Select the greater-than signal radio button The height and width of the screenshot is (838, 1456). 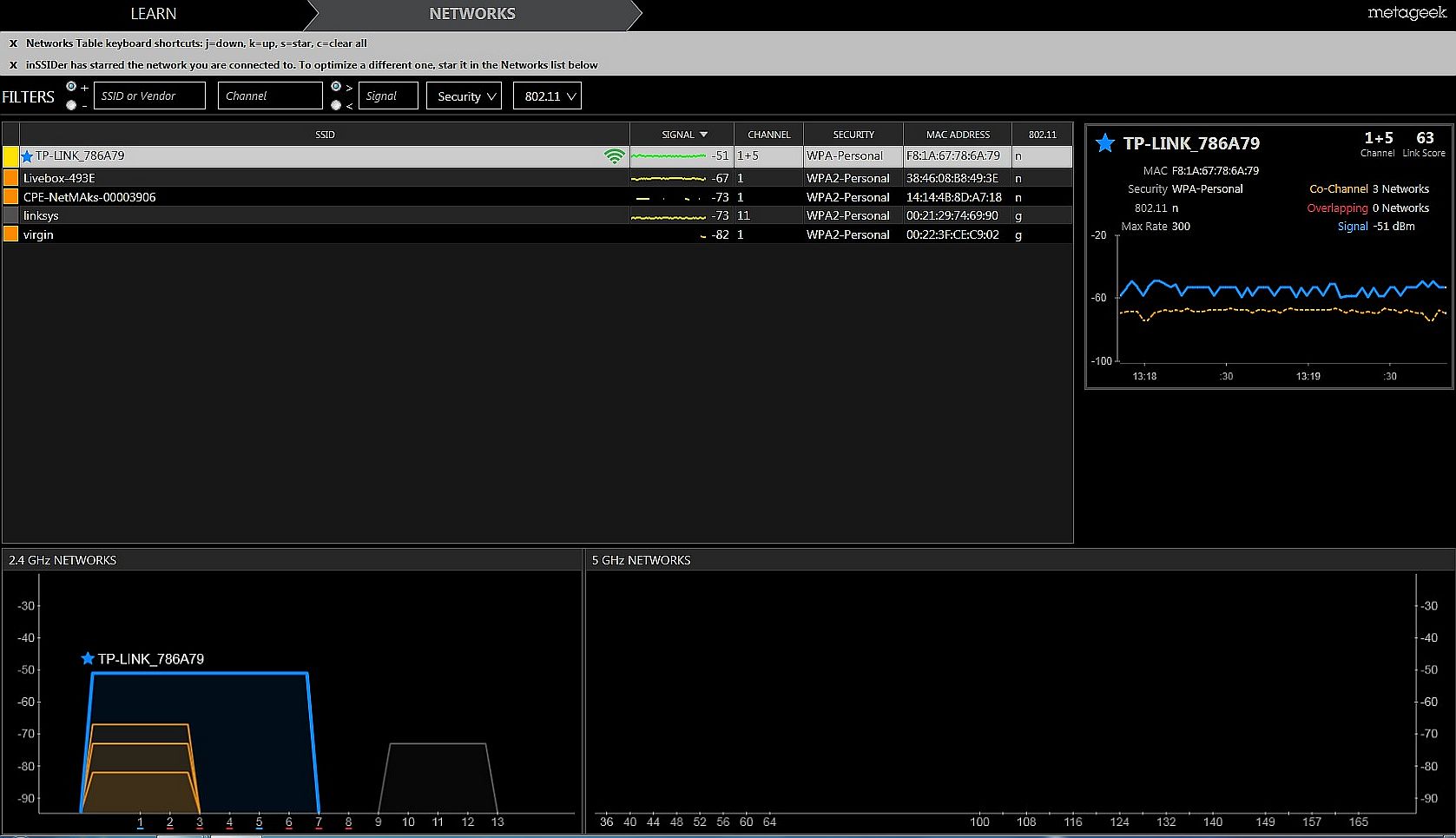[x=336, y=87]
